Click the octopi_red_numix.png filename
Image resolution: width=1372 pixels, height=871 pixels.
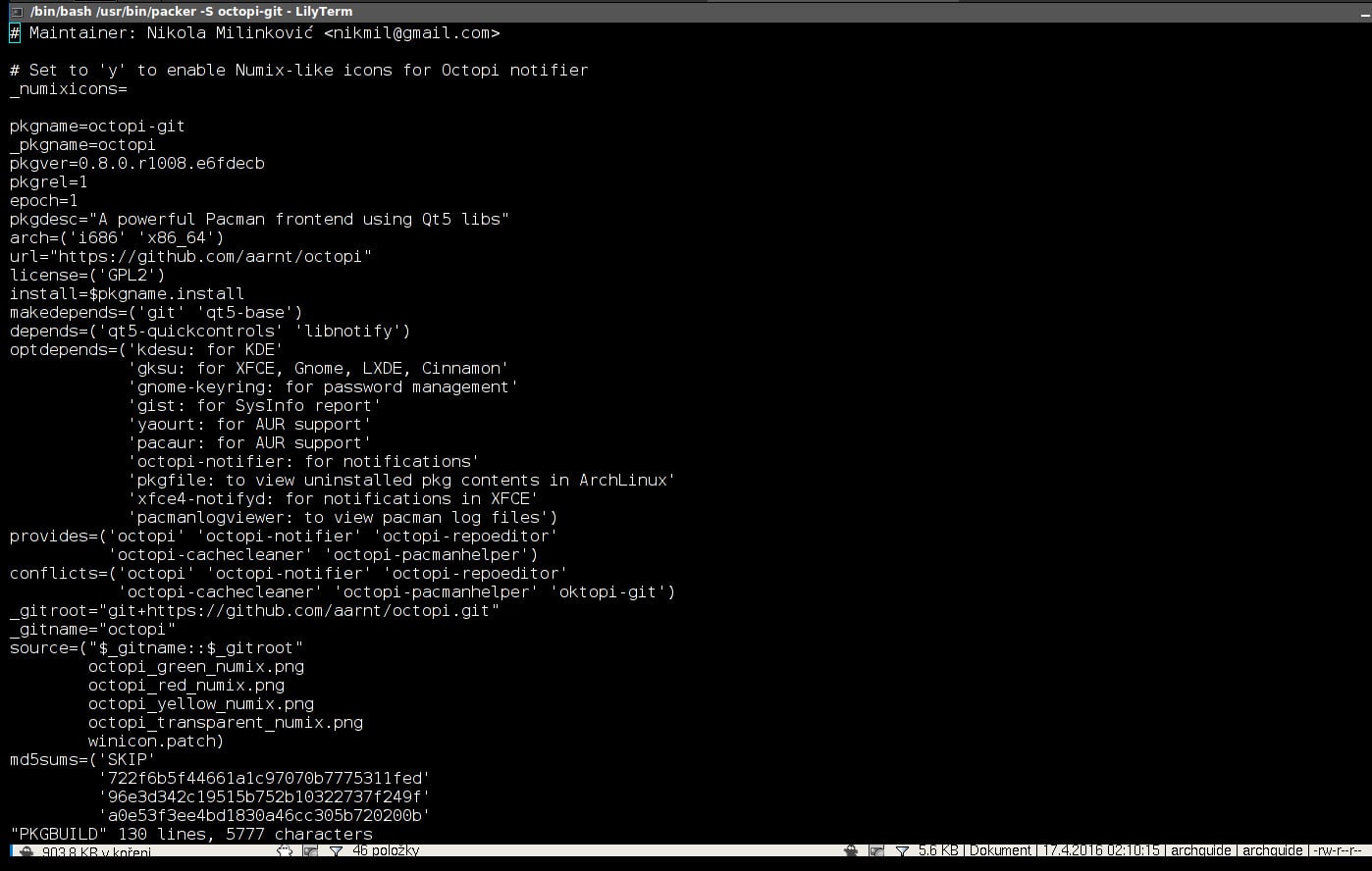click(x=186, y=685)
